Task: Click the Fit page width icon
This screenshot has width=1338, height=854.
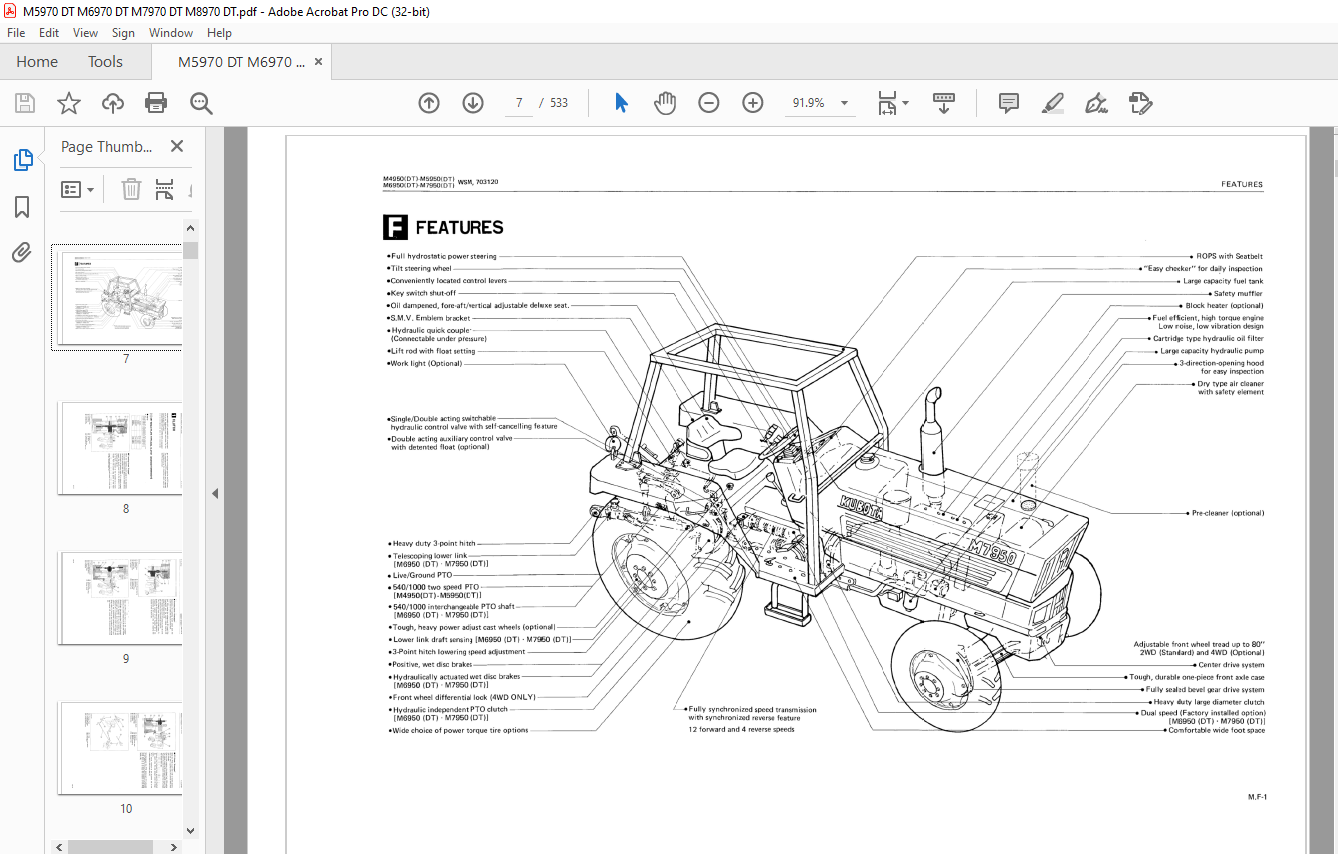Action: [x=886, y=103]
